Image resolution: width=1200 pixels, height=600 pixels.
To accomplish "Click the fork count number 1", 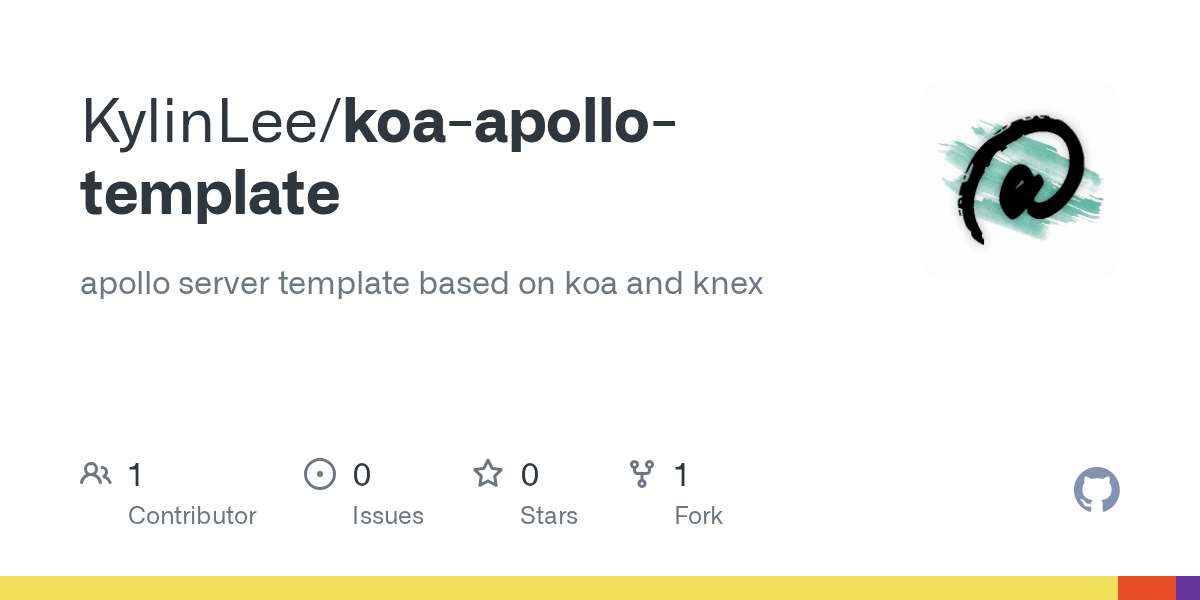I will [682, 475].
